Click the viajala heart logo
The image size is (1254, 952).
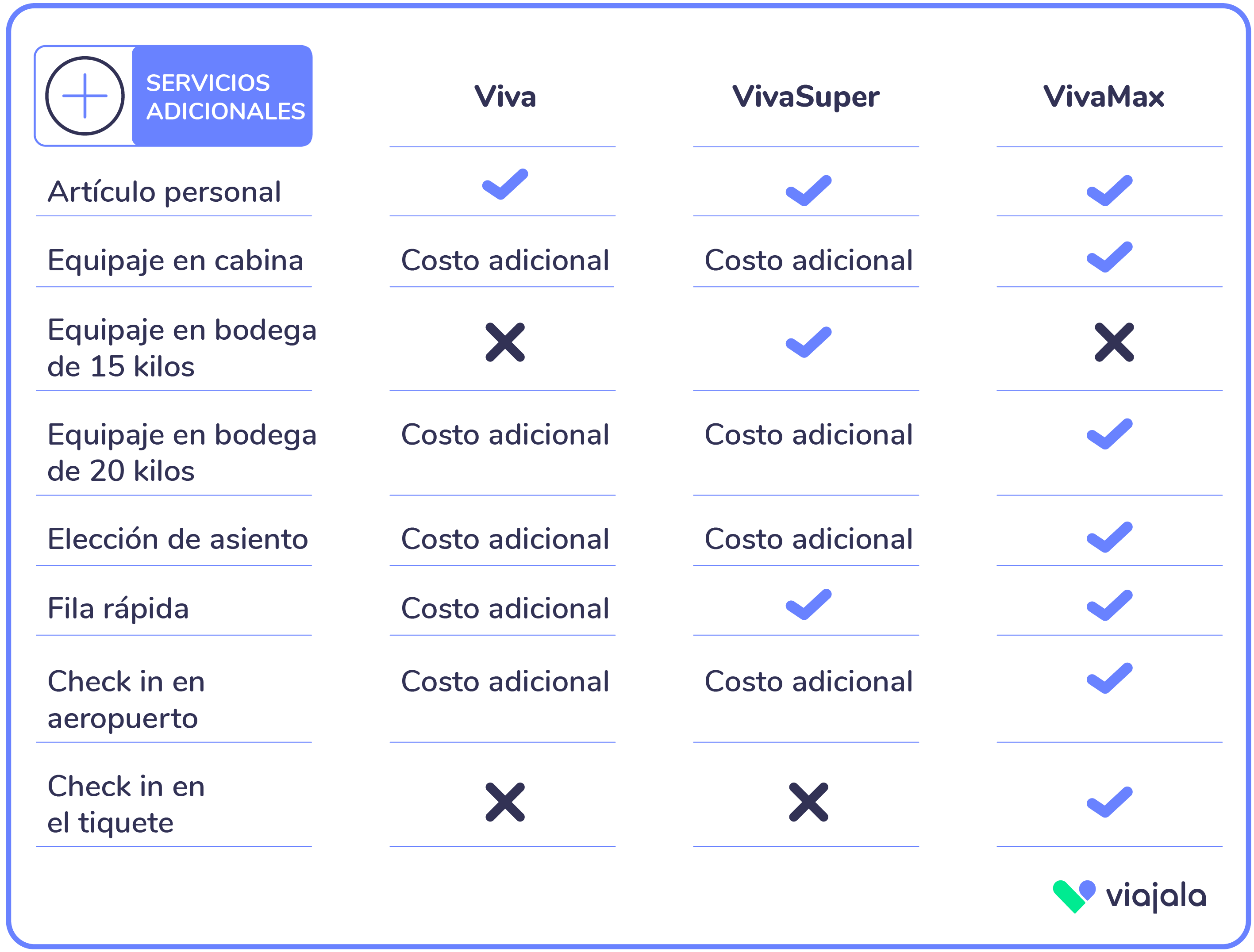click(1074, 896)
